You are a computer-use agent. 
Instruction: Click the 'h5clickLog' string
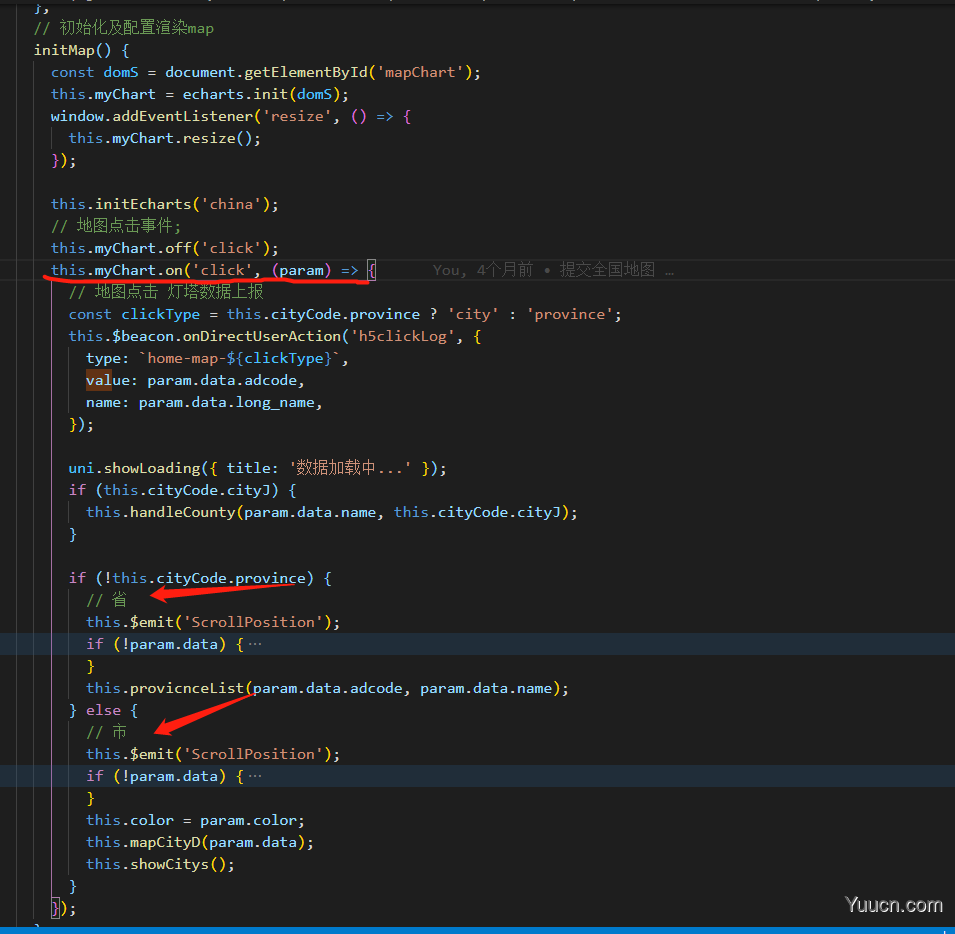[402, 336]
